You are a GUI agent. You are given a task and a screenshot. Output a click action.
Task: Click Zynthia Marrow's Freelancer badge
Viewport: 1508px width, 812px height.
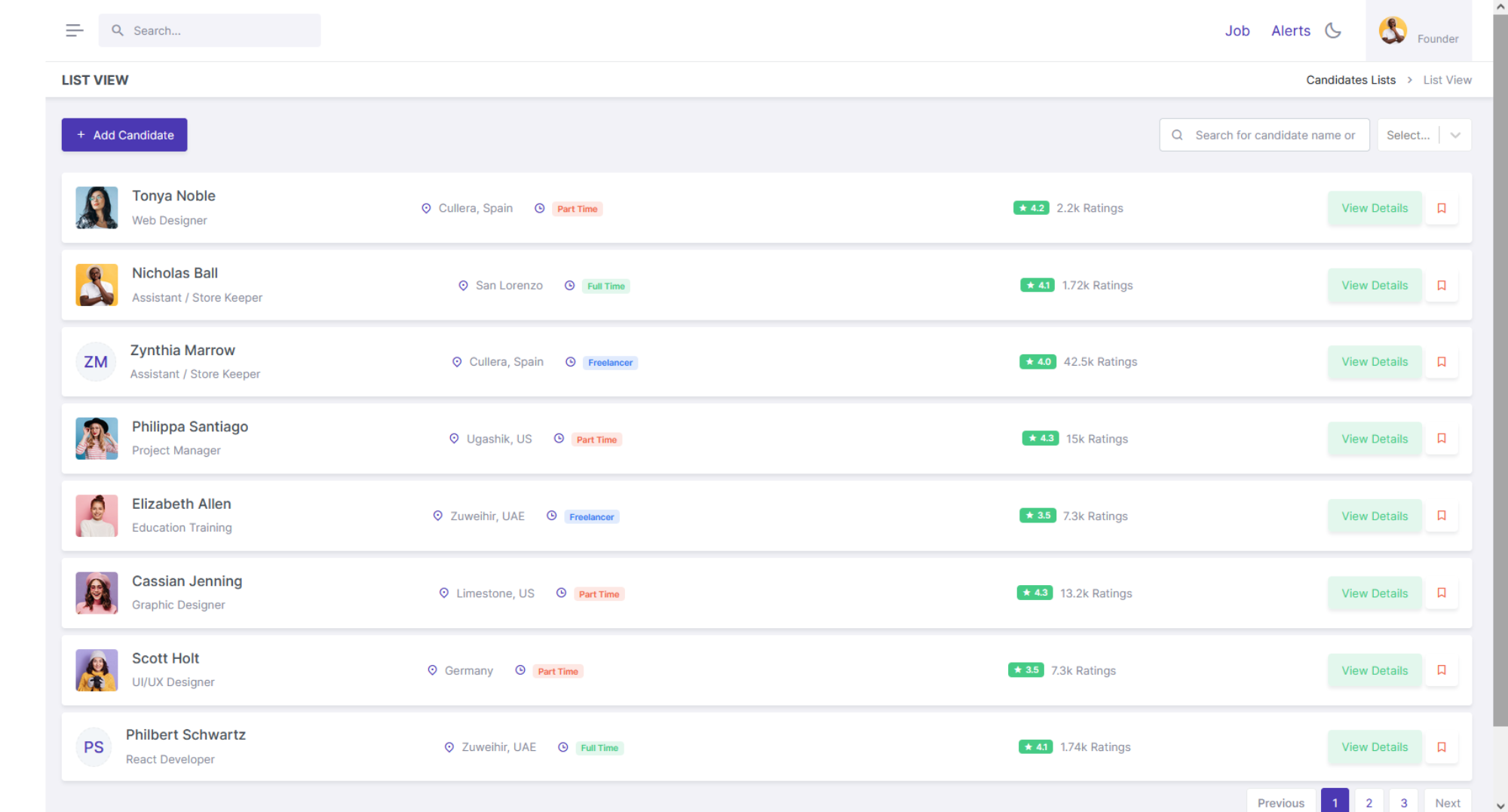610,363
